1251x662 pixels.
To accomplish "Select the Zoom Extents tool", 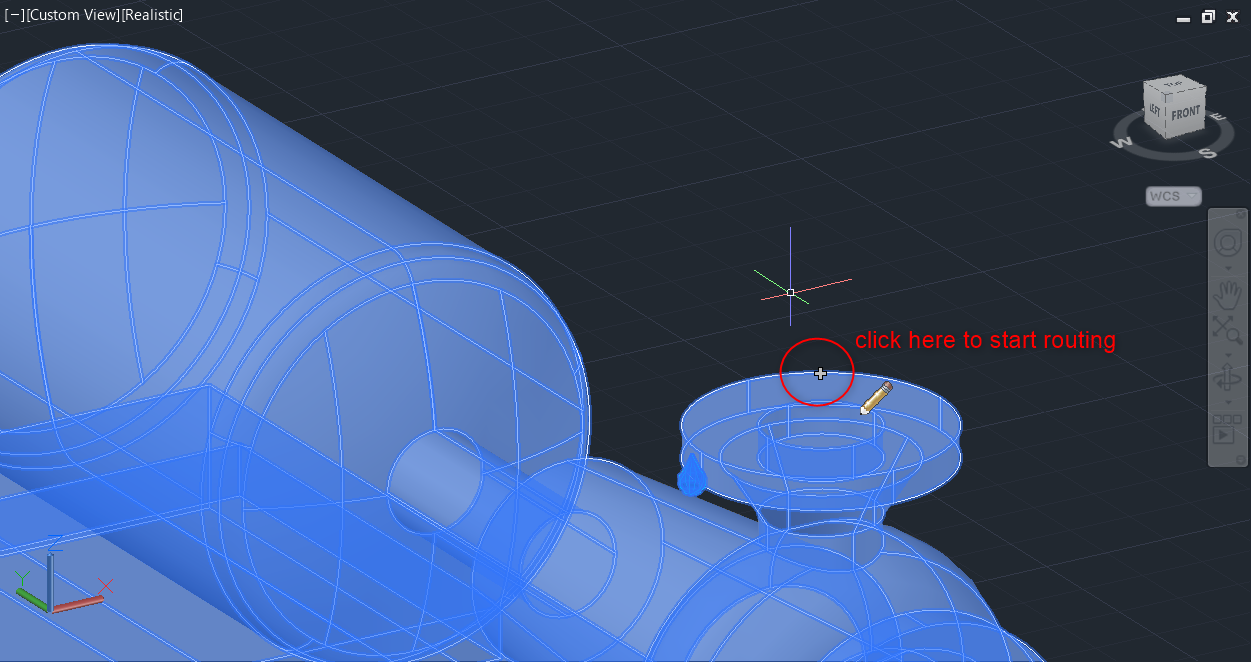I will click(x=1227, y=328).
